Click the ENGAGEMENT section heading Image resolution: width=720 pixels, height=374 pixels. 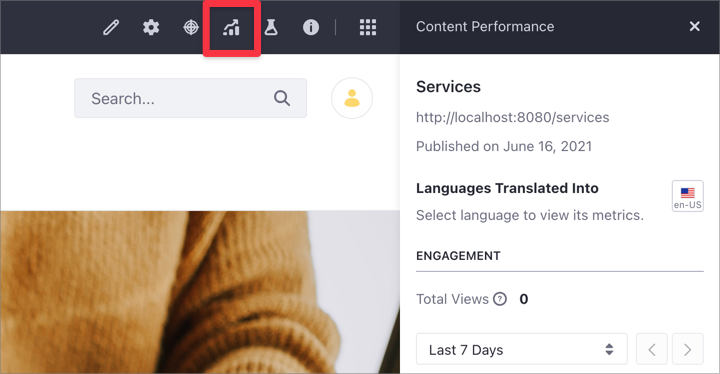(x=458, y=256)
